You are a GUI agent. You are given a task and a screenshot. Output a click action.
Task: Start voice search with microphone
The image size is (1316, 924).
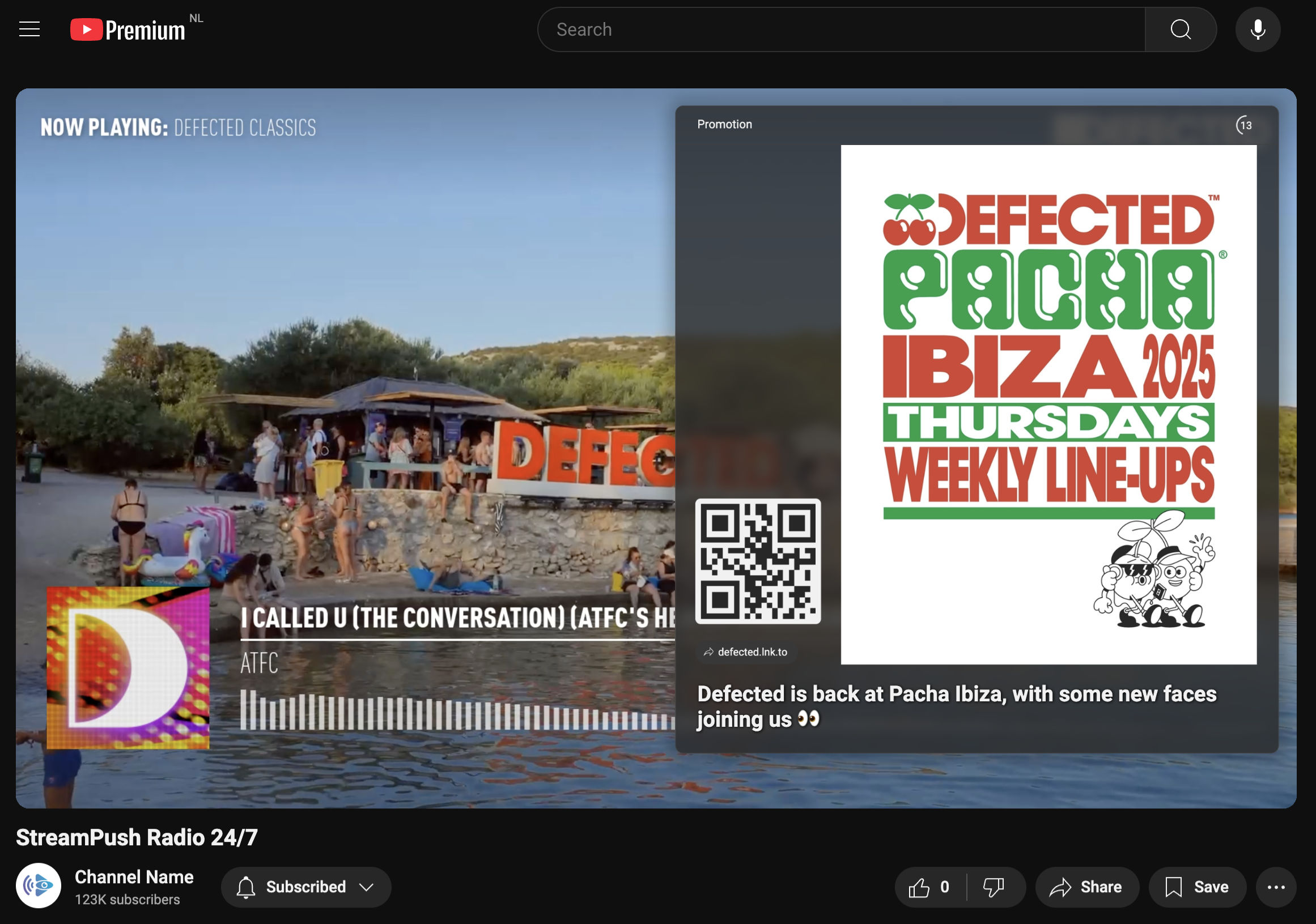1258,30
